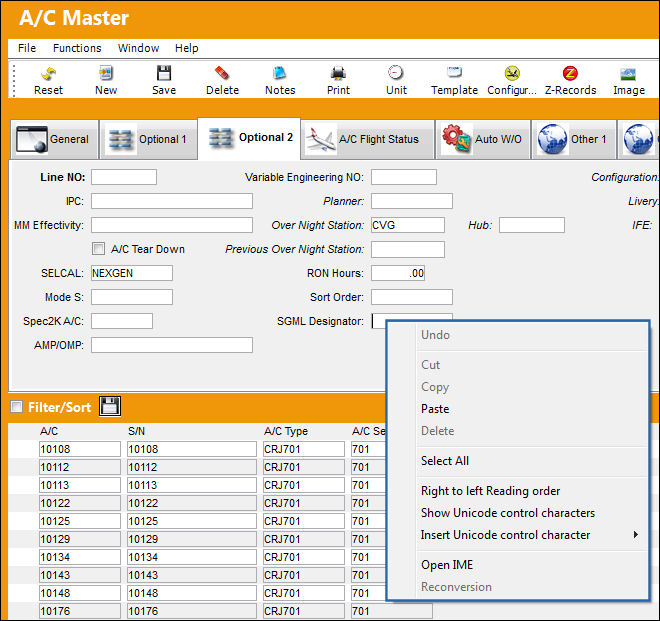Open the Functions menu
The width and height of the screenshot is (660, 621).
coord(77,48)
